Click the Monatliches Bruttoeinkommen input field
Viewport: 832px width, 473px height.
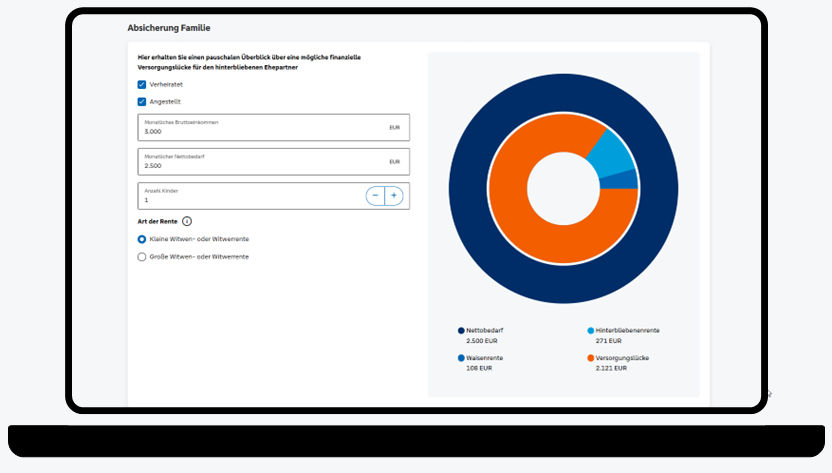point(274,127)
